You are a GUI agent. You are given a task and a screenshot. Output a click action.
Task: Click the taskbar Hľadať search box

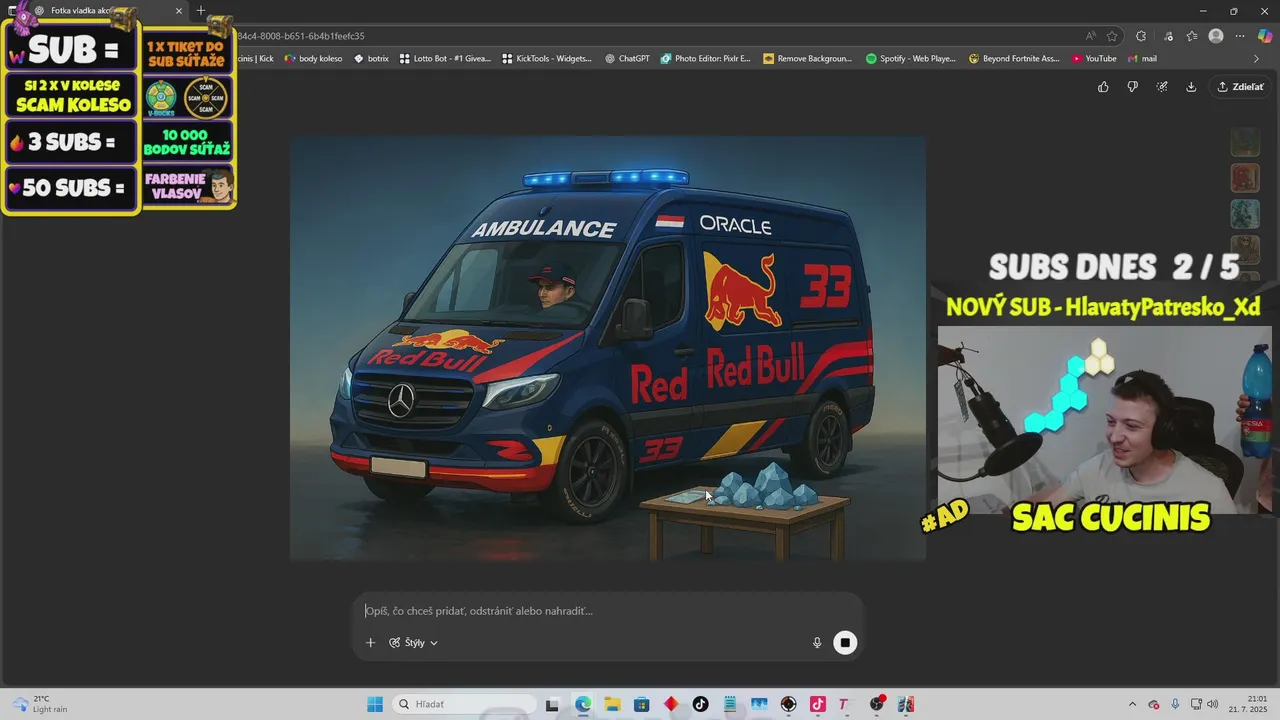click(x=465, y=704)
